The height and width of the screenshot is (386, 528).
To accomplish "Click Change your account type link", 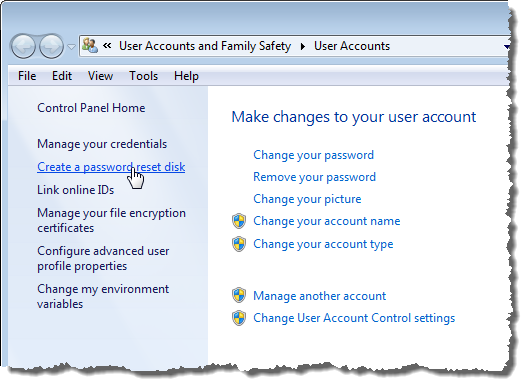I will click(323, 244).
